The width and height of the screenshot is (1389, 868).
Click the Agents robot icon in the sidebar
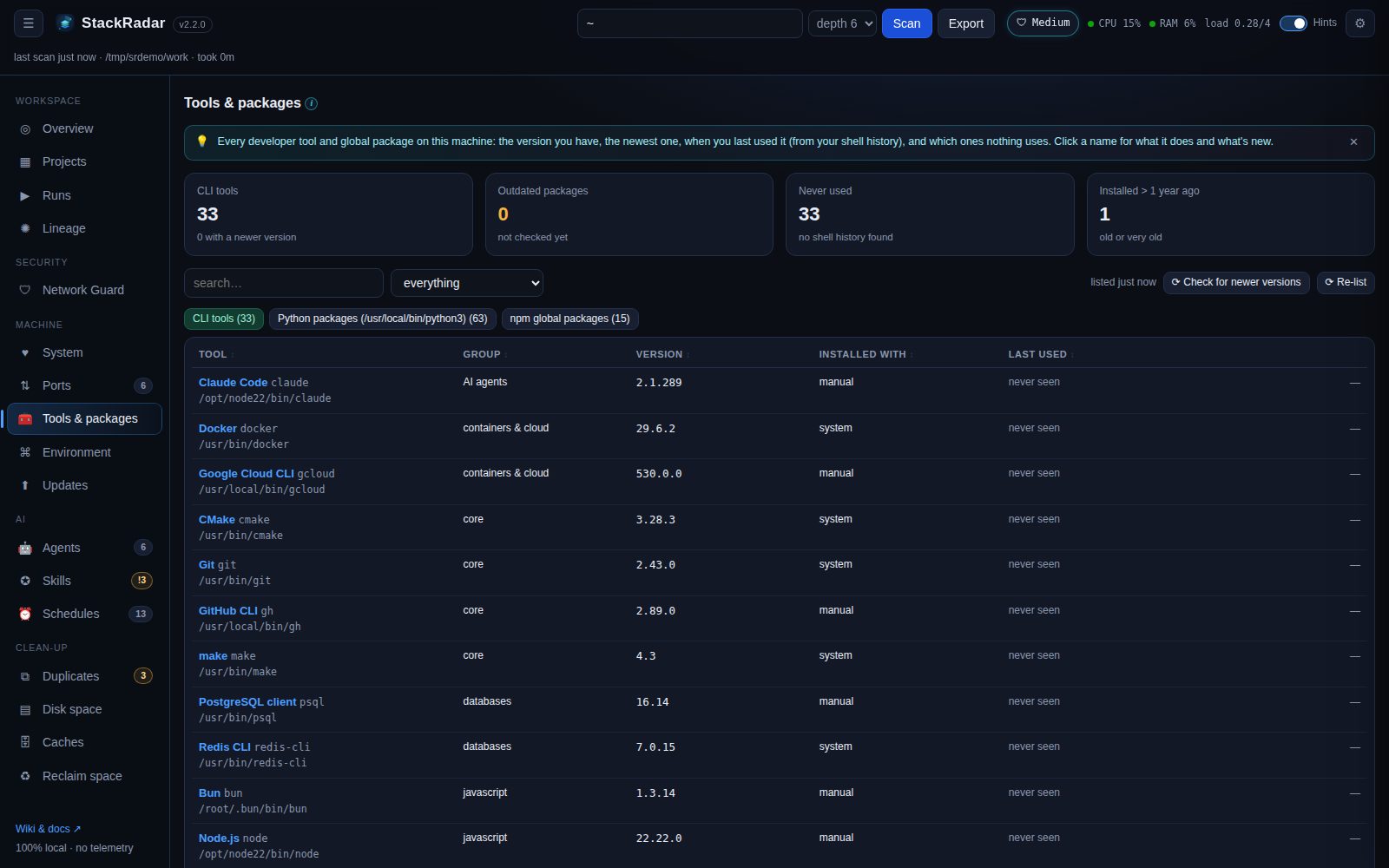pos(25,548)
